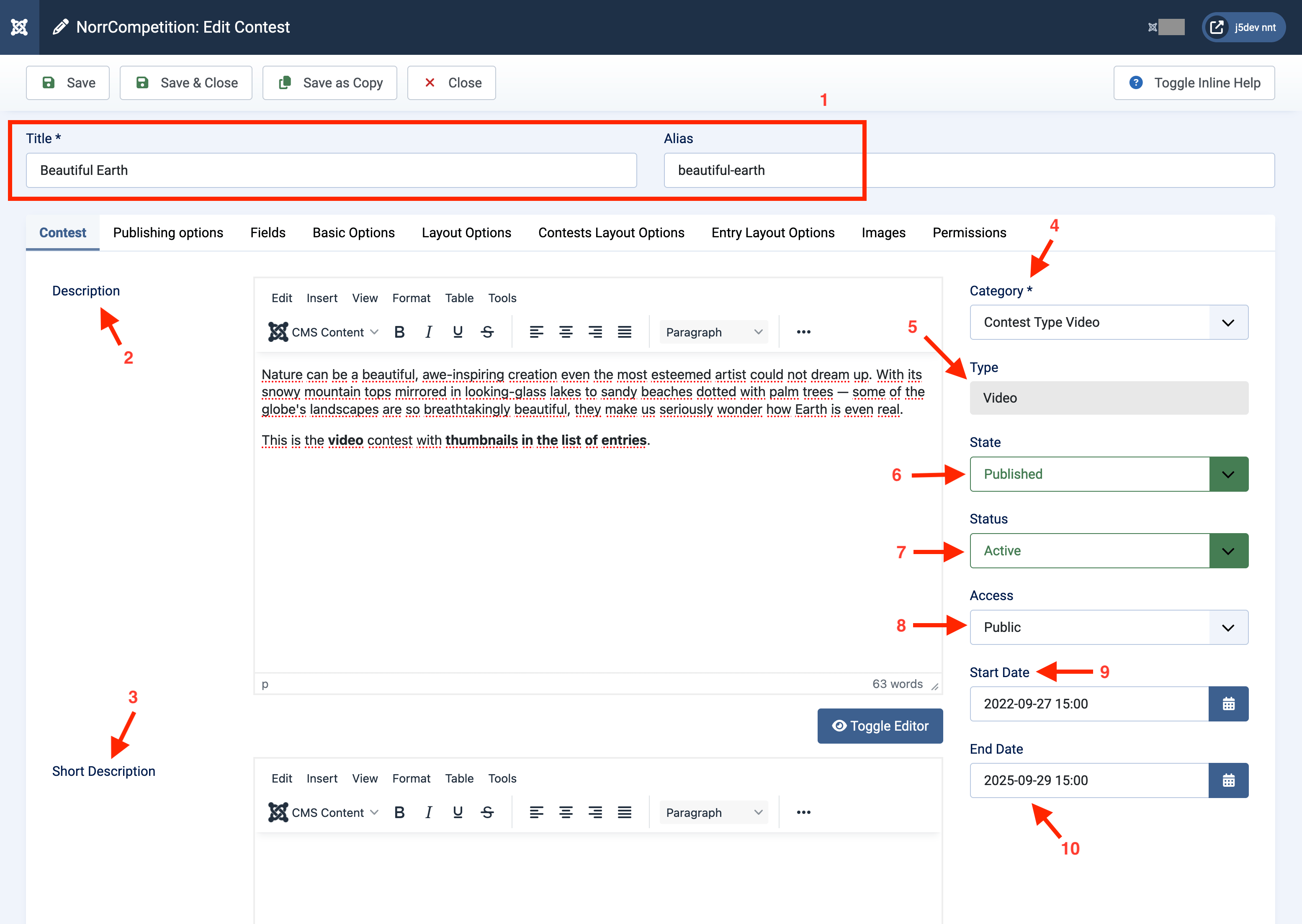Open Paragraph dropdown in Short Description editor
The width and height of the screenshot is (1302, 924).
(x=714, y=813)
